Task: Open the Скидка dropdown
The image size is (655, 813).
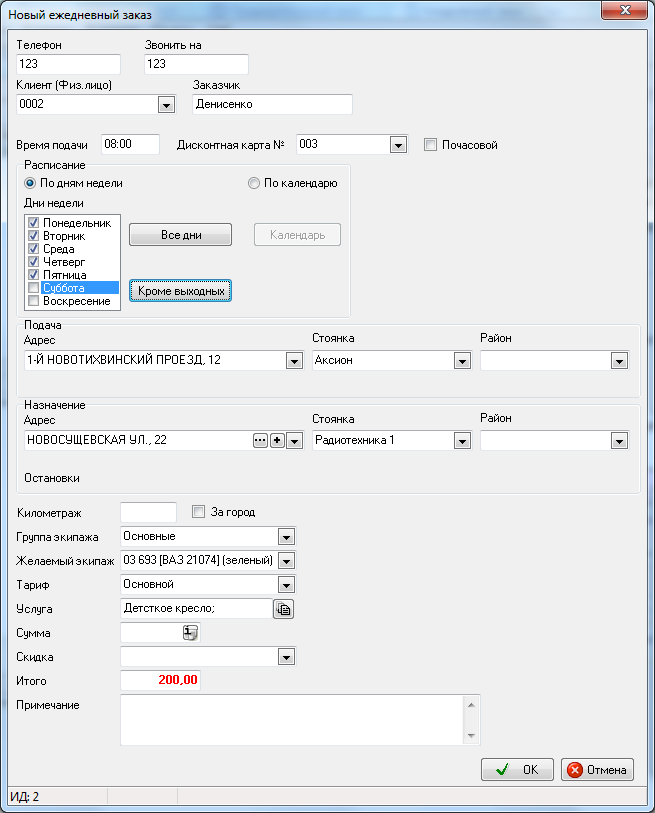Action: pyautogui.click(x=286, y=657)
